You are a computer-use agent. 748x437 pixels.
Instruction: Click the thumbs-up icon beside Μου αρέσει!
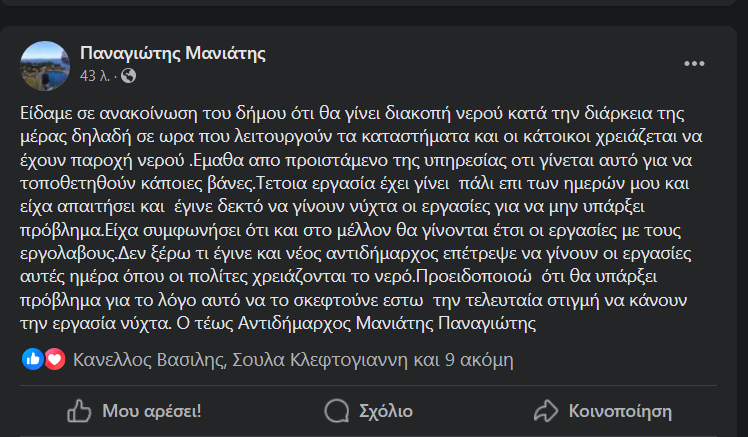(x=79, y=410)
